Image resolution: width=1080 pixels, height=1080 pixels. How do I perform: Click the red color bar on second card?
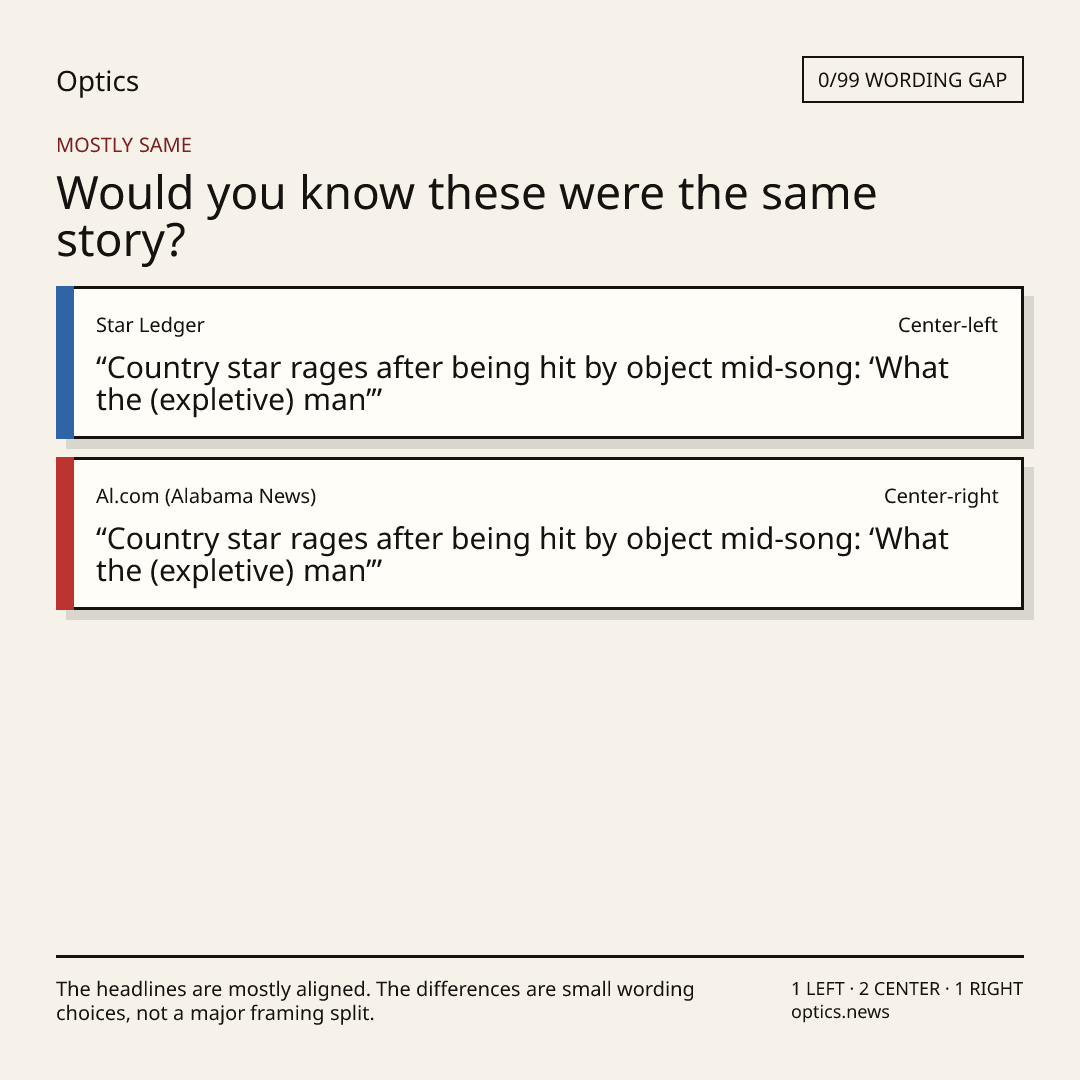[65, 533]
